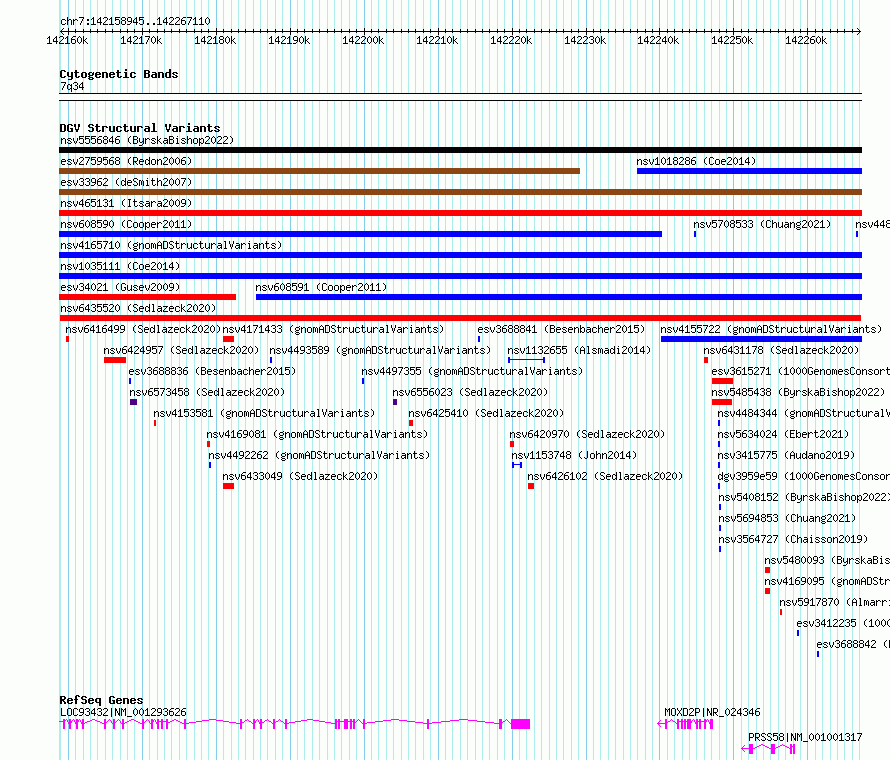Click the purple nsv6573458 variant marker
Image resolution: width=890 pixels, height=760 pixels.
pos(133,402)
